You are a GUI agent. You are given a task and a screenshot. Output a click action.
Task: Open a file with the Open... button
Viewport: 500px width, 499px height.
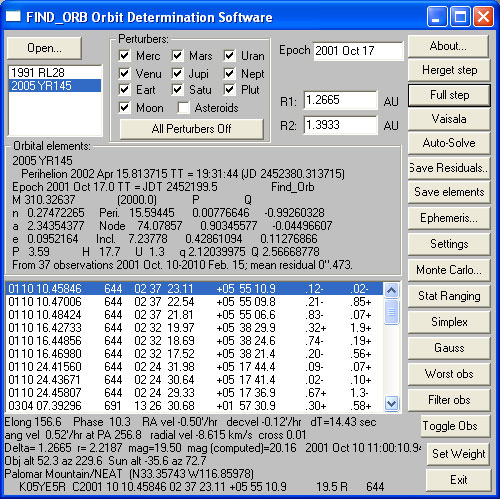pos(44,48)
